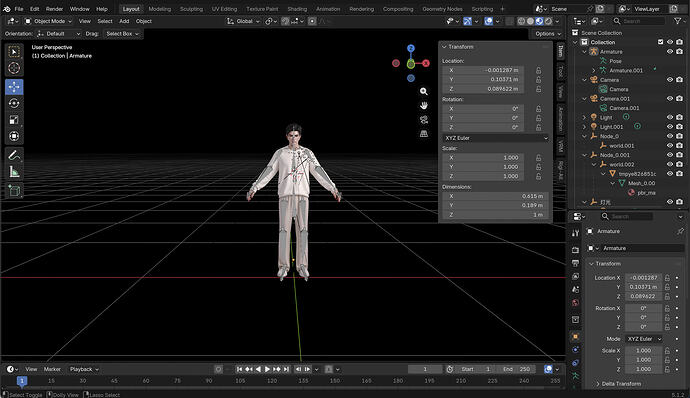The height and width of the screenshot is (398, 690).
Task: Open the Object properties tab icon
Action: (x=575, y=336)
